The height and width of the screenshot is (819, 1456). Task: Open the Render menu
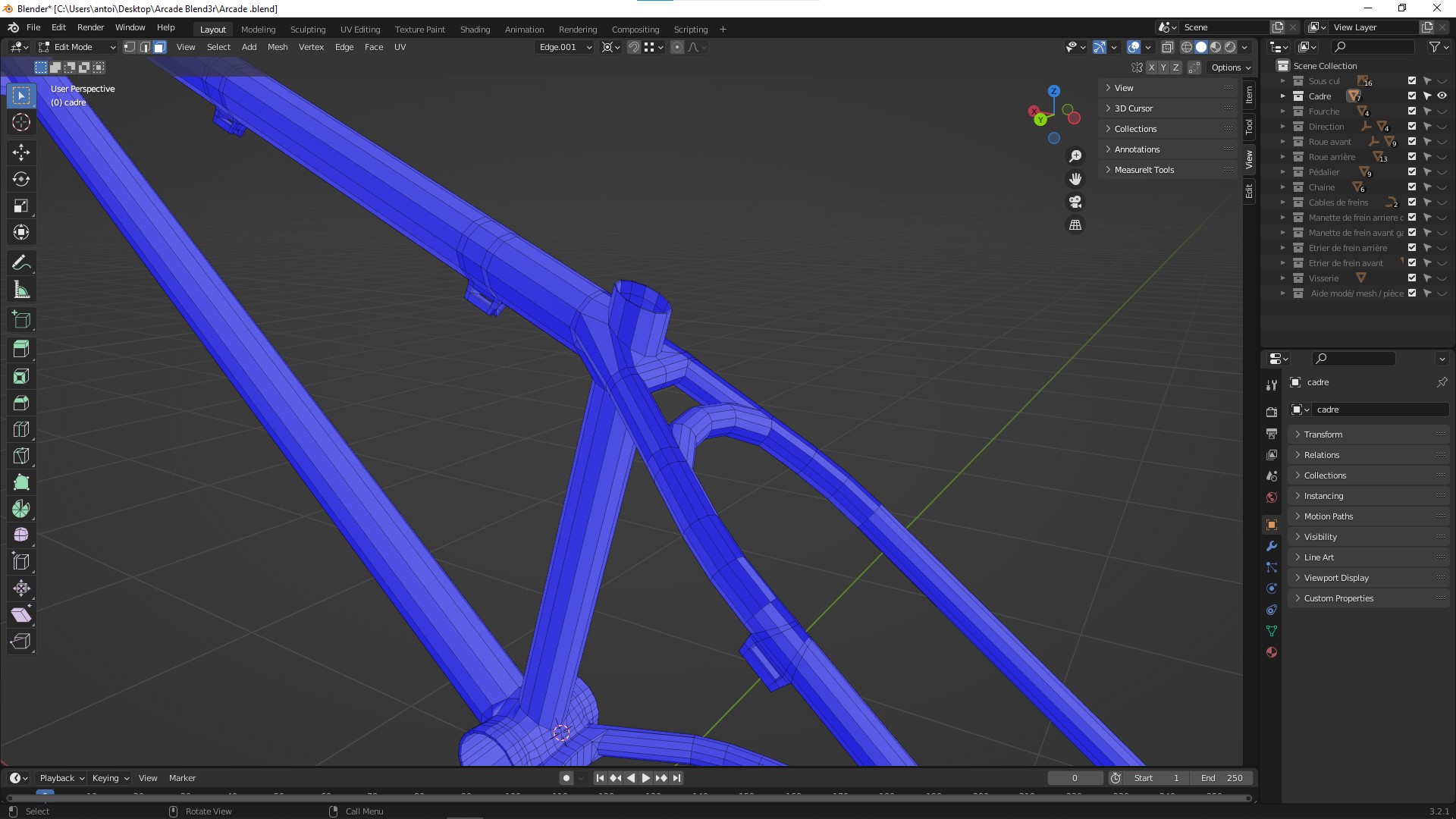(x=90, y=27)
